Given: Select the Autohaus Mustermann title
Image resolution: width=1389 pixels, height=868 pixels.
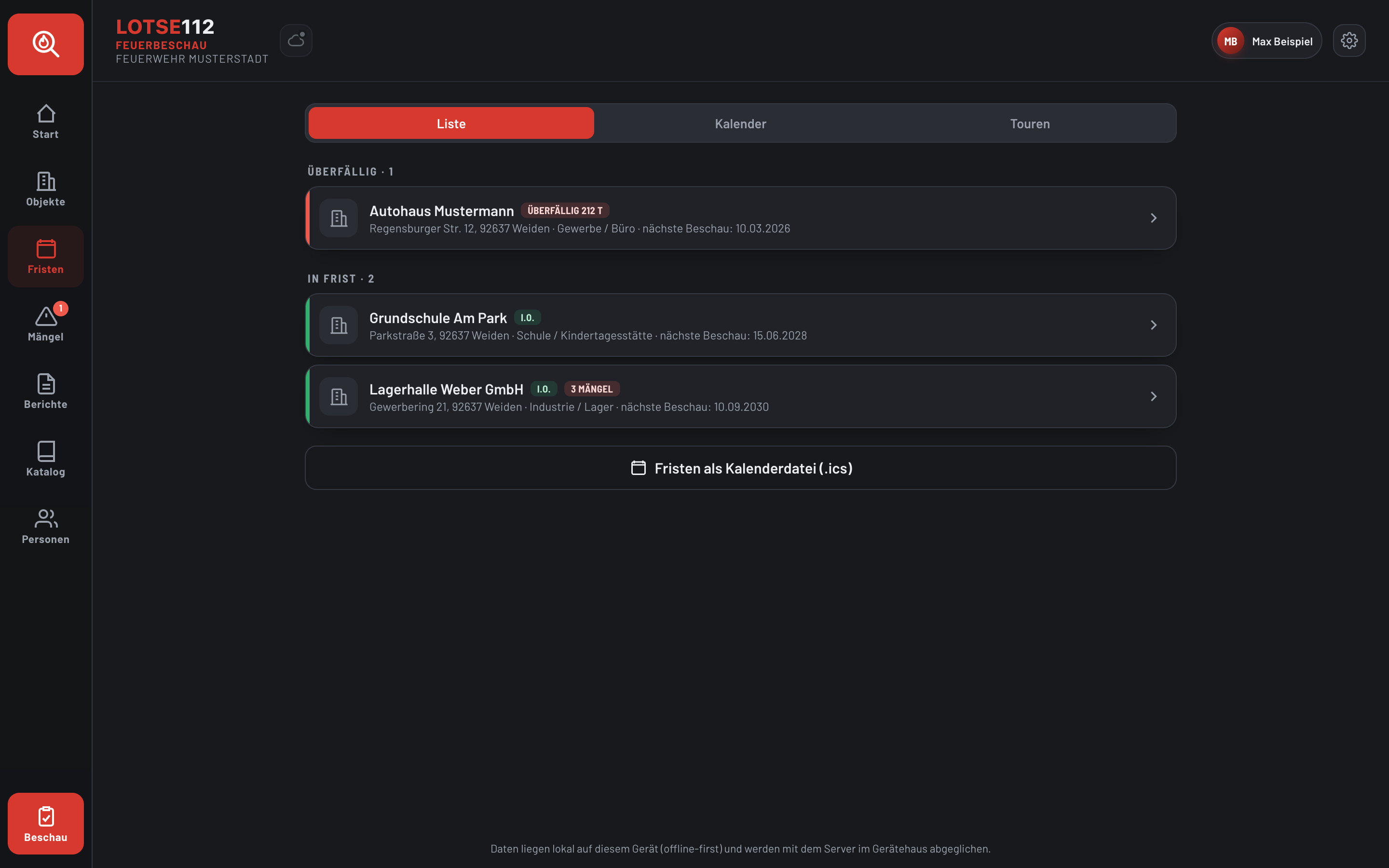Looking at the screenshot, I should pos(441,211).
